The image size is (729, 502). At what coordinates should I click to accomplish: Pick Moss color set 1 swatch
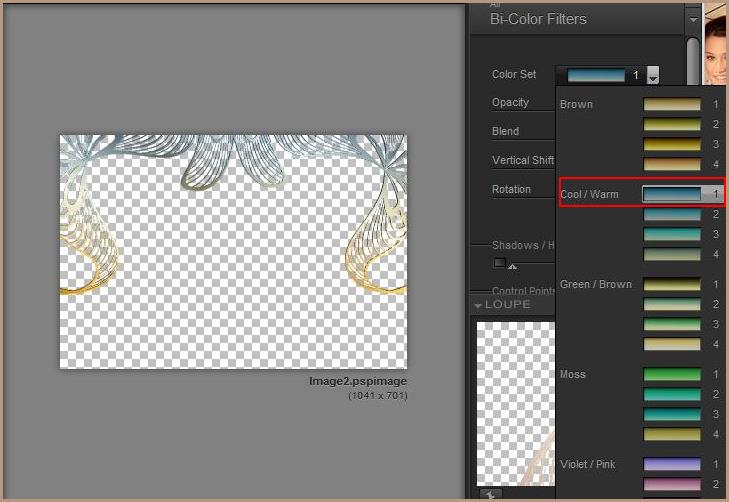tap(671, 374)
